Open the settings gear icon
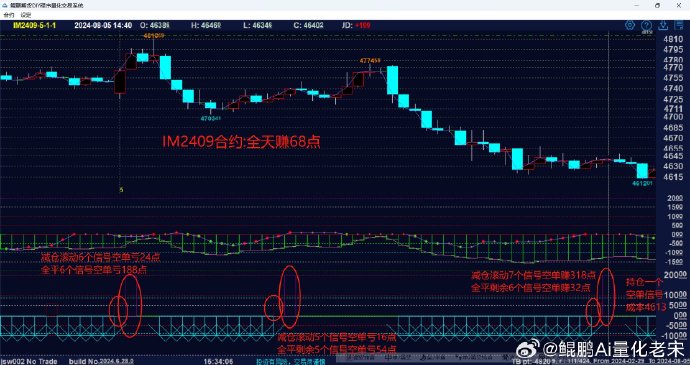Viewport: 690px width, 365px height. pyautogui.click(x=630, y=25)
